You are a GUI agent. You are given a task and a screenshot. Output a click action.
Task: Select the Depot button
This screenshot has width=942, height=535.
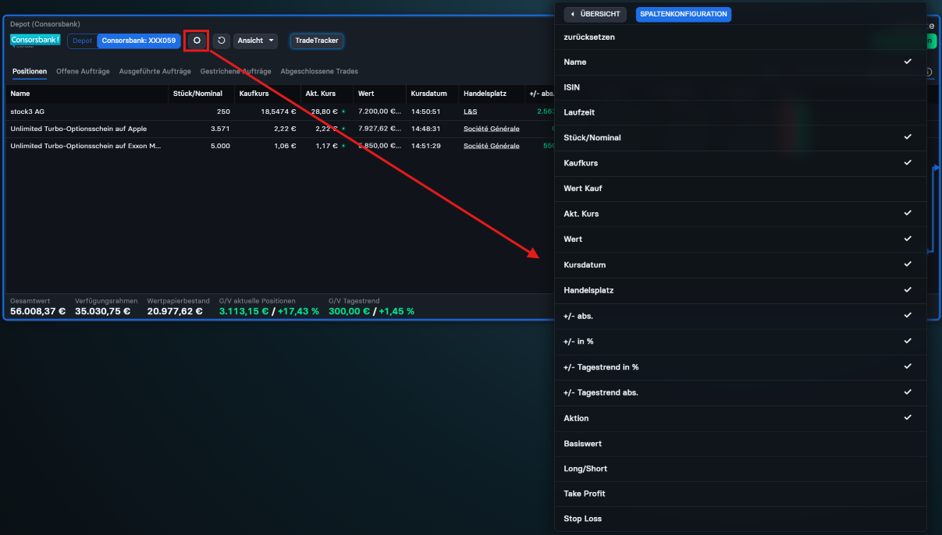(82, 40)
